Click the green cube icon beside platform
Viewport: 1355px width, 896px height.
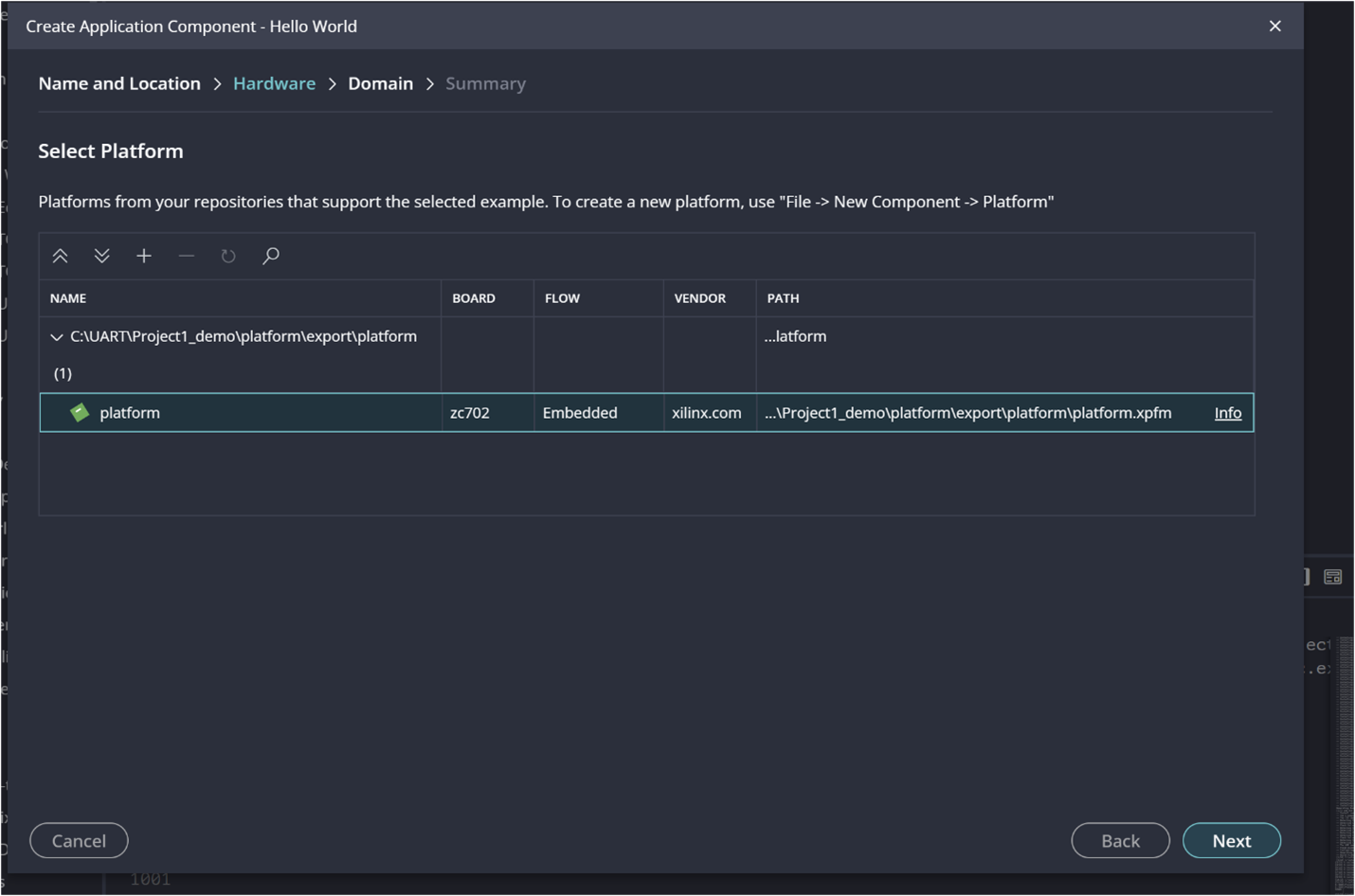pyautogui.click(x=80, y=412)
